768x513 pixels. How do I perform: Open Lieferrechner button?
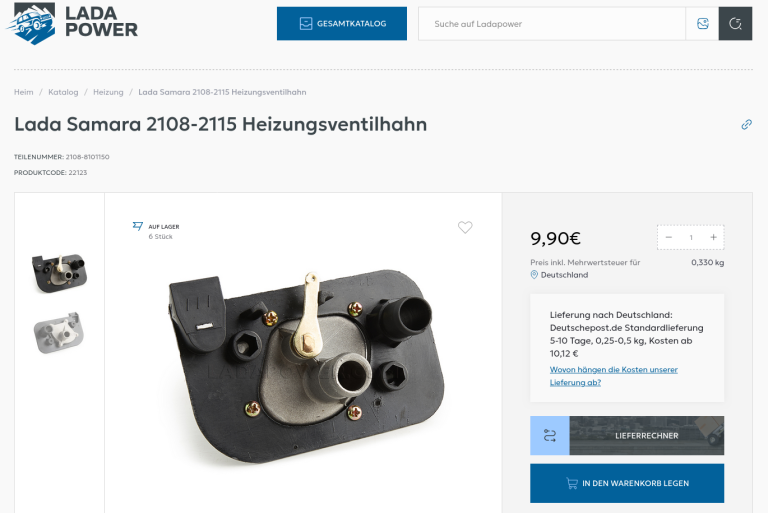click(x=647, y=436)
